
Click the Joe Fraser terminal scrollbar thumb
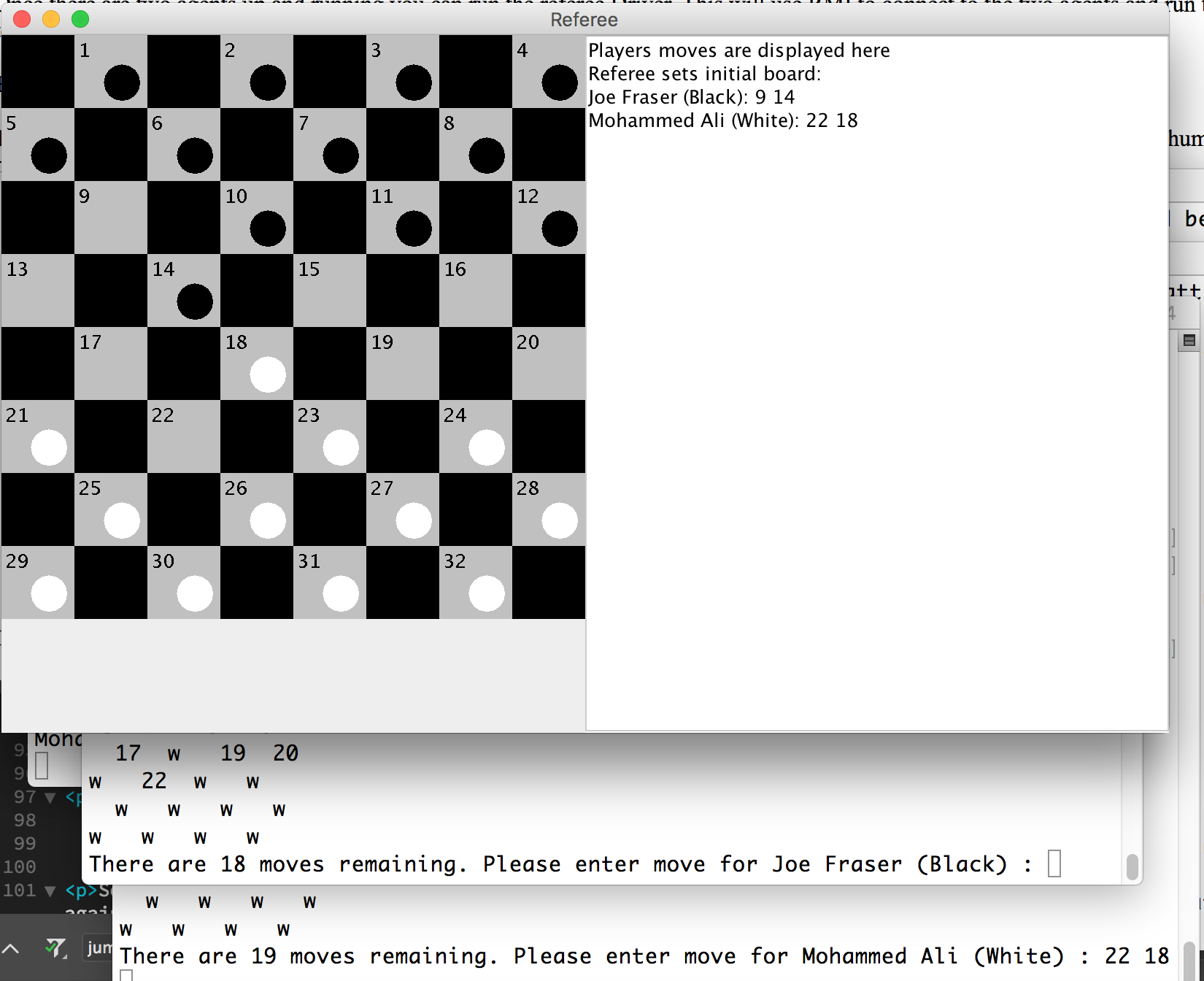(x=1132, y=866)
